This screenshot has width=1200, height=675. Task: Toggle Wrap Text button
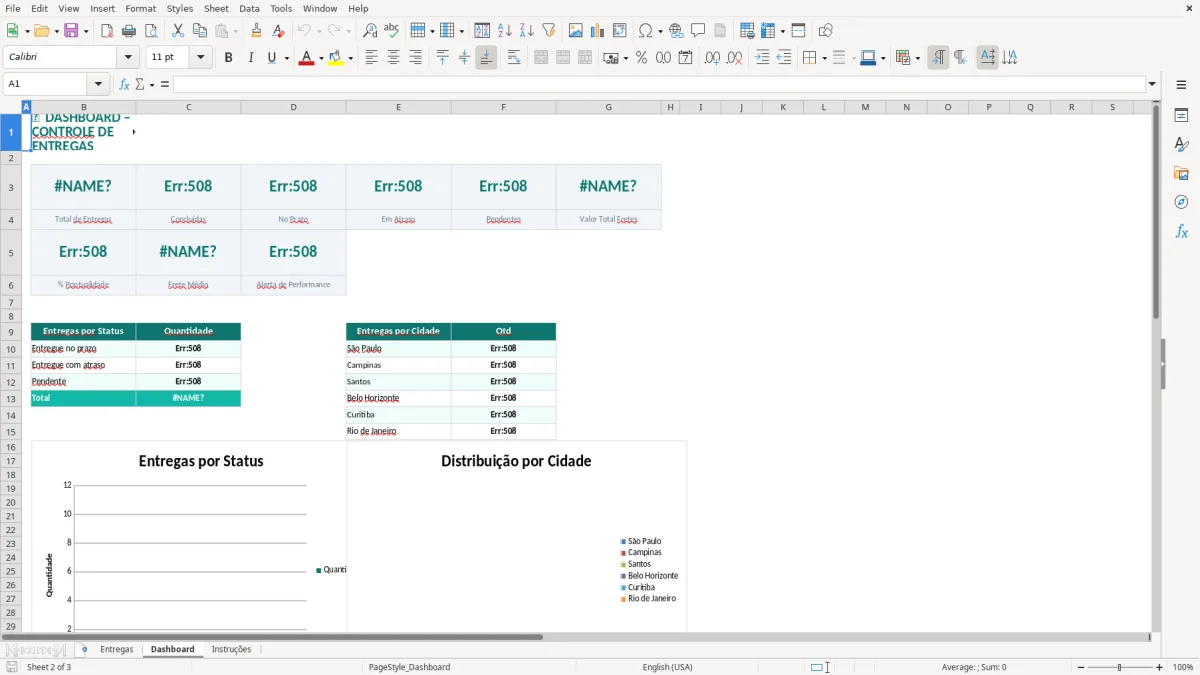[x=514, y=58]
